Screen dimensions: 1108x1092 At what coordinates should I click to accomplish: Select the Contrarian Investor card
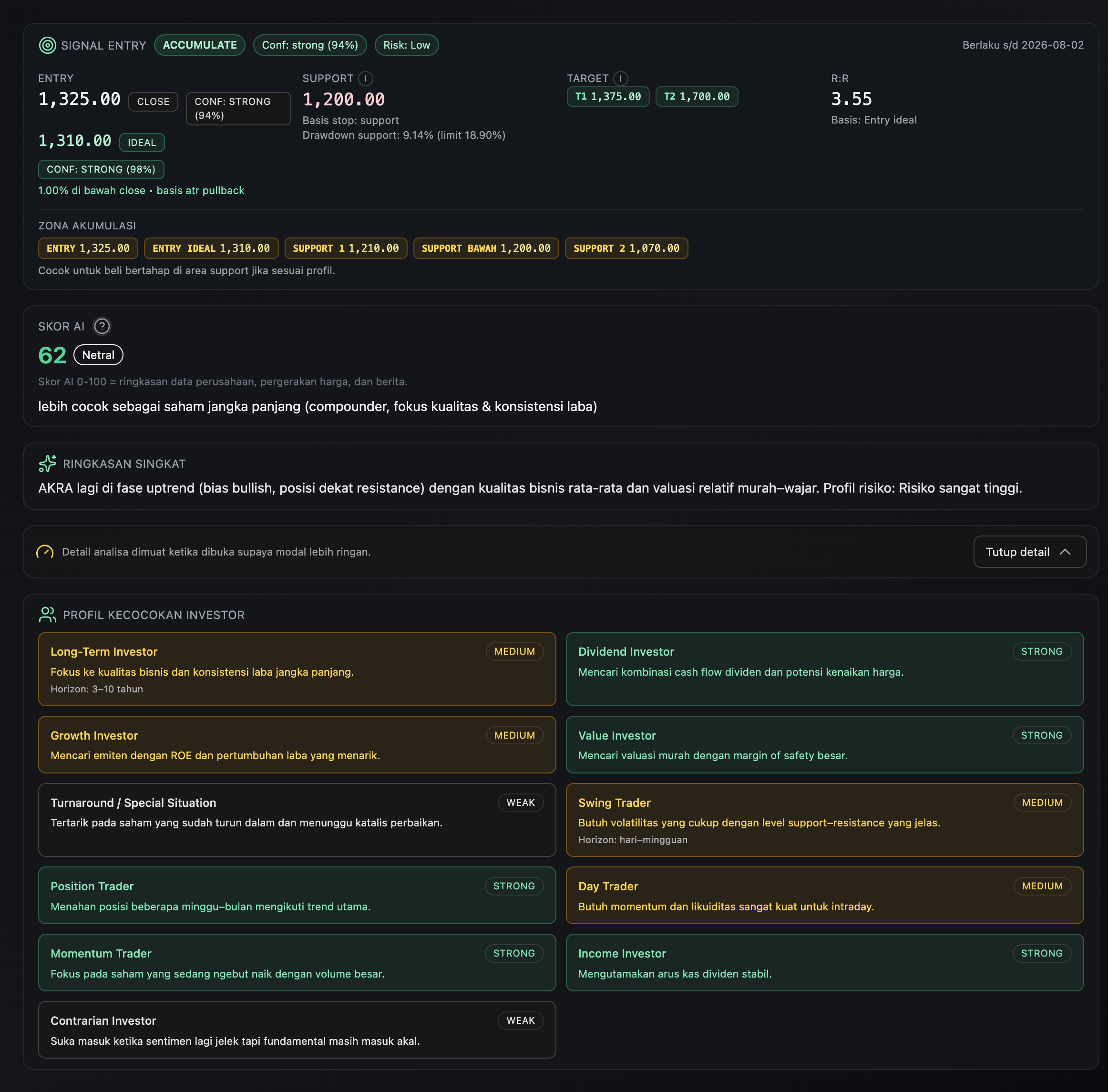coord(297,1030)
